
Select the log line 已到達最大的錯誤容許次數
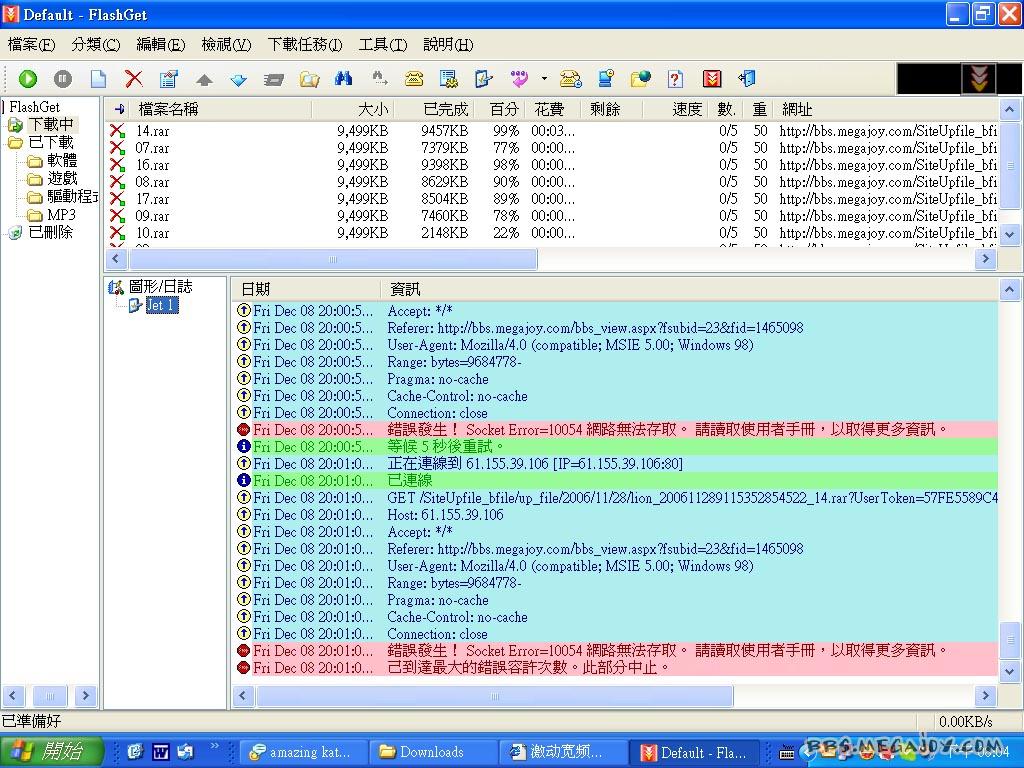point(616,667)
